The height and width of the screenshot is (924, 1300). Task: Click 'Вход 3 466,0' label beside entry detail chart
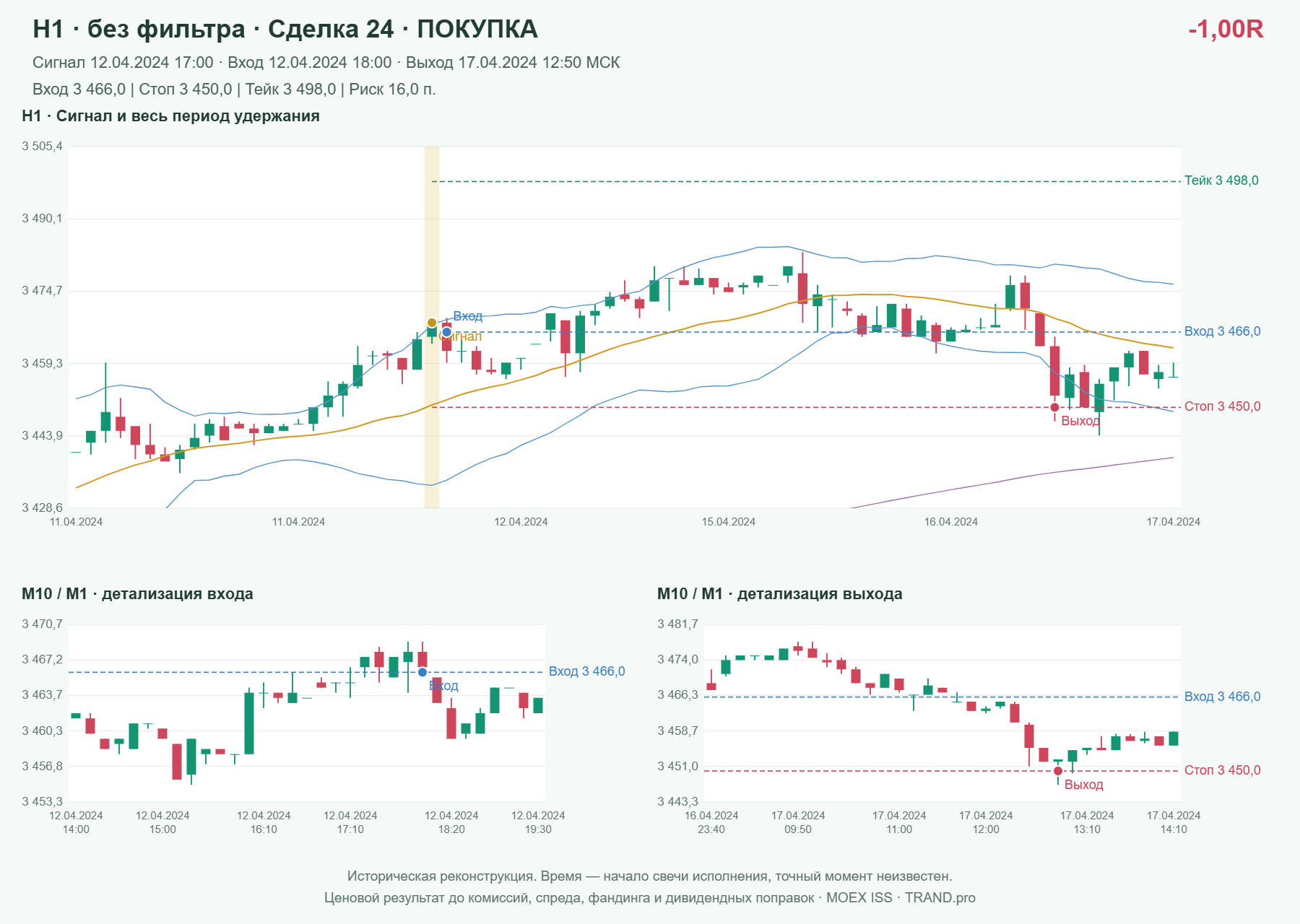pyautogui.click(x=586, y=671)
